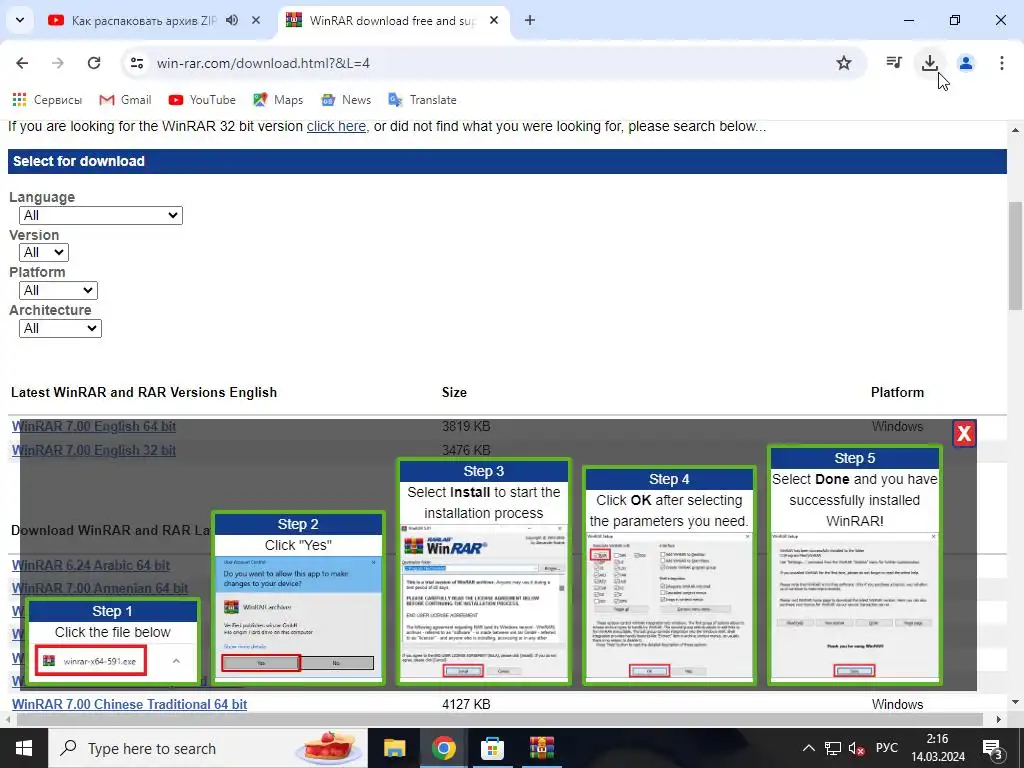Go forward one page

tap(58, 63)
